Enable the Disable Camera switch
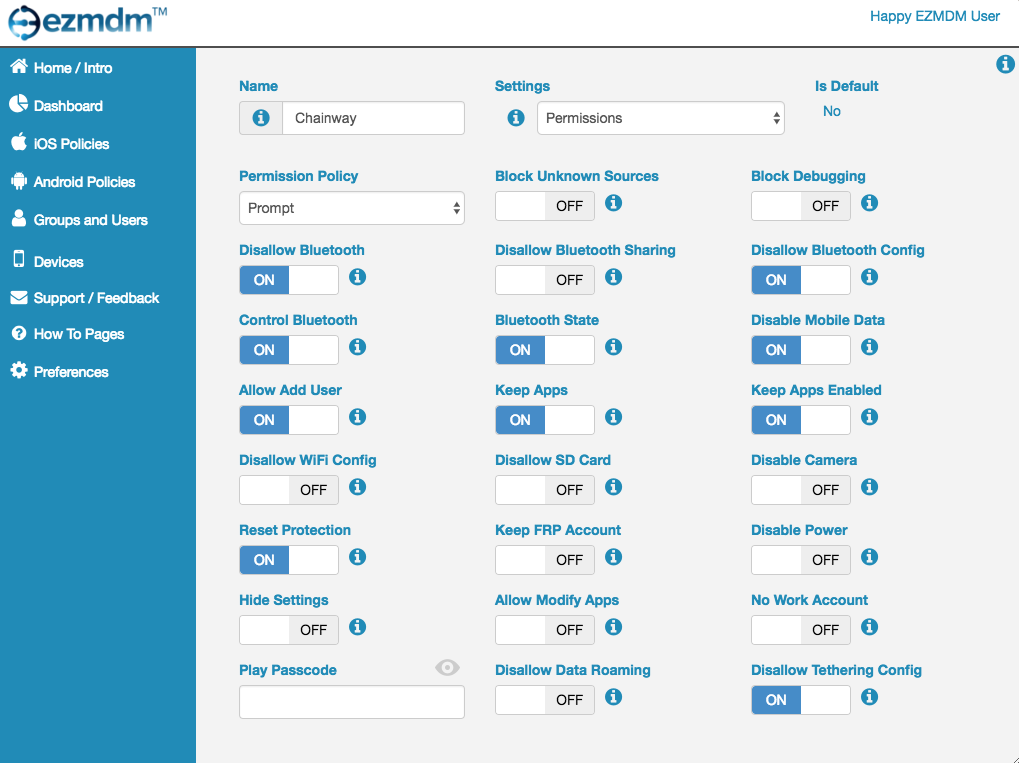1019x763 pixels. [801, 490]
